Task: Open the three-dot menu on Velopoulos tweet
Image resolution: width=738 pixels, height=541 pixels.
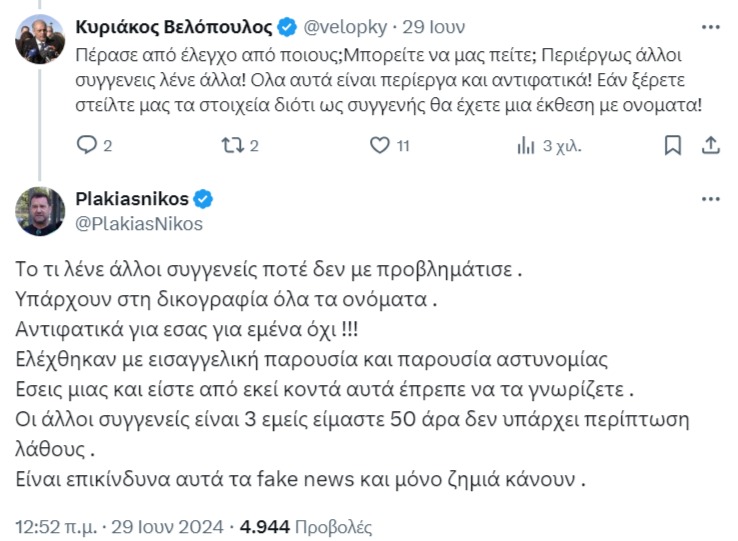Action: coord(711,27)
